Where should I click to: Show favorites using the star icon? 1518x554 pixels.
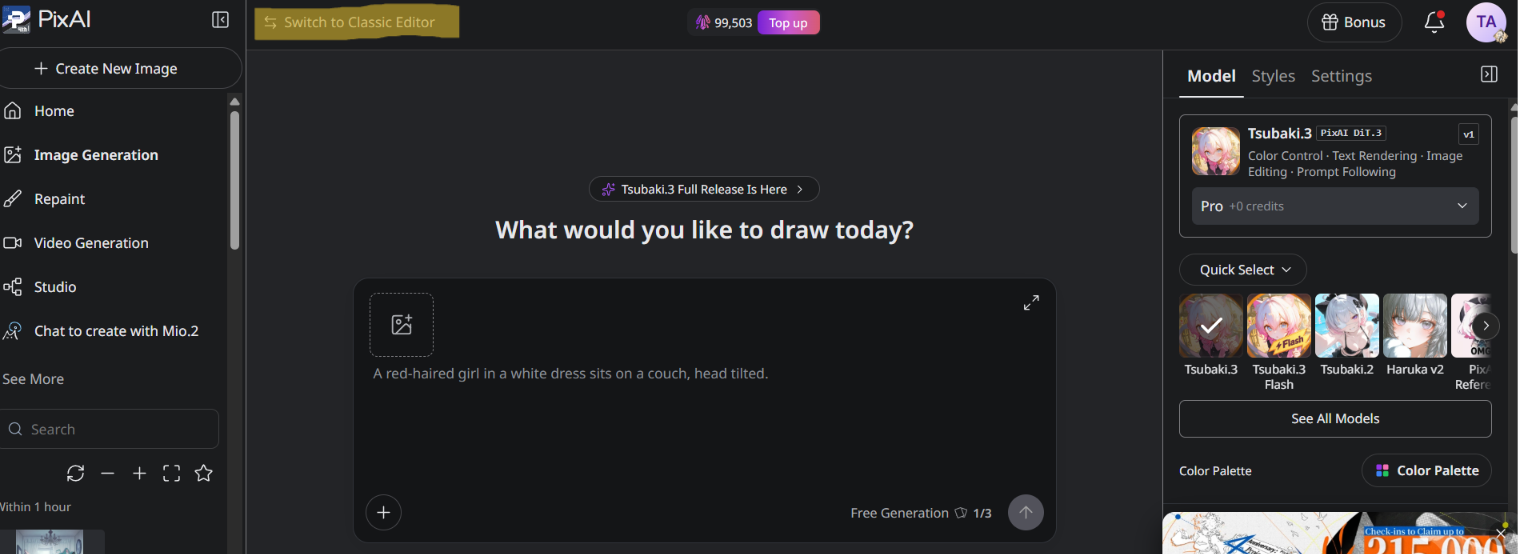(203, 473)
